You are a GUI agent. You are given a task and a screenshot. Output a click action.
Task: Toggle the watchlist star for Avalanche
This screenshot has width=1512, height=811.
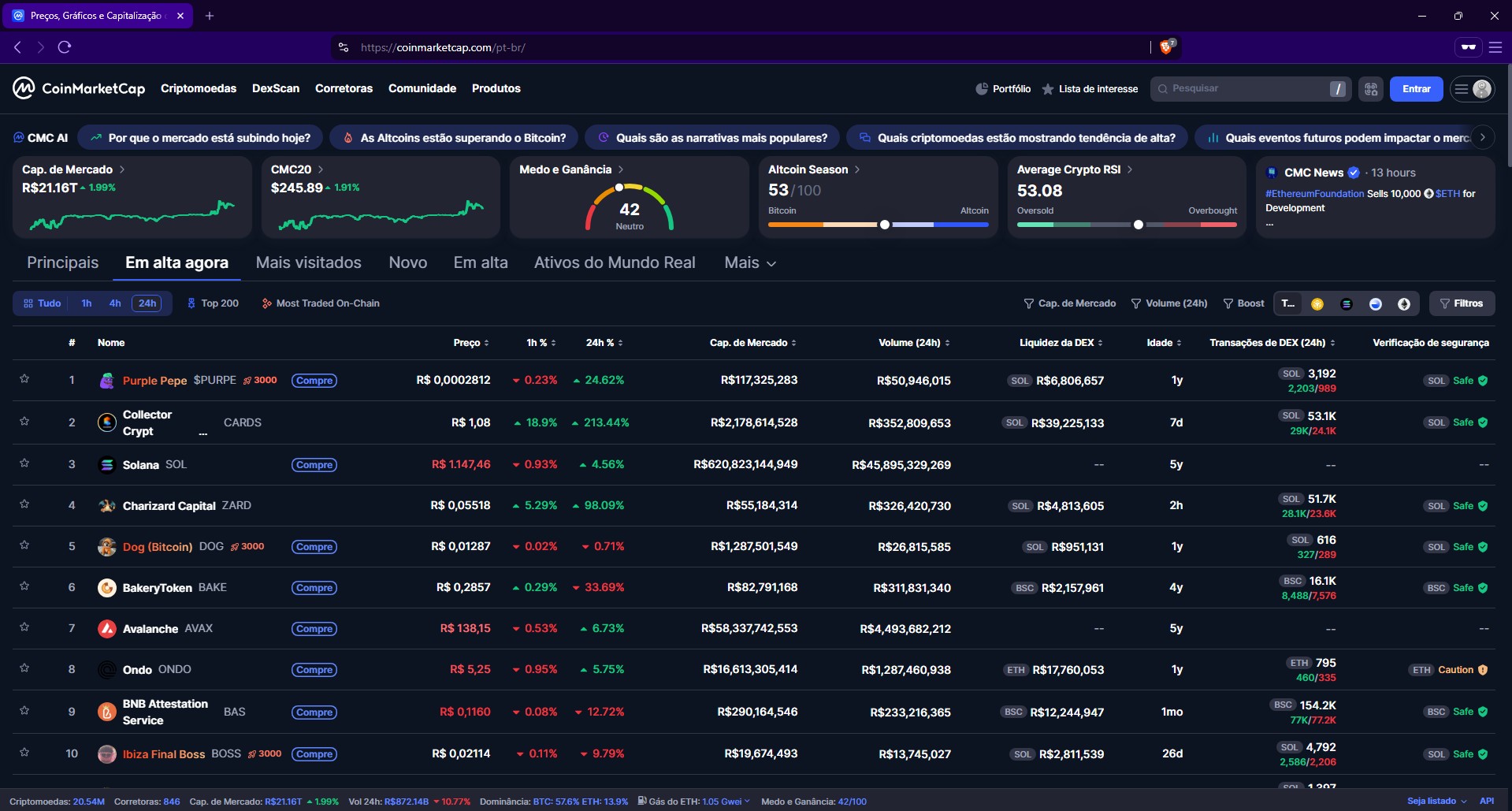tap(24, 627)
